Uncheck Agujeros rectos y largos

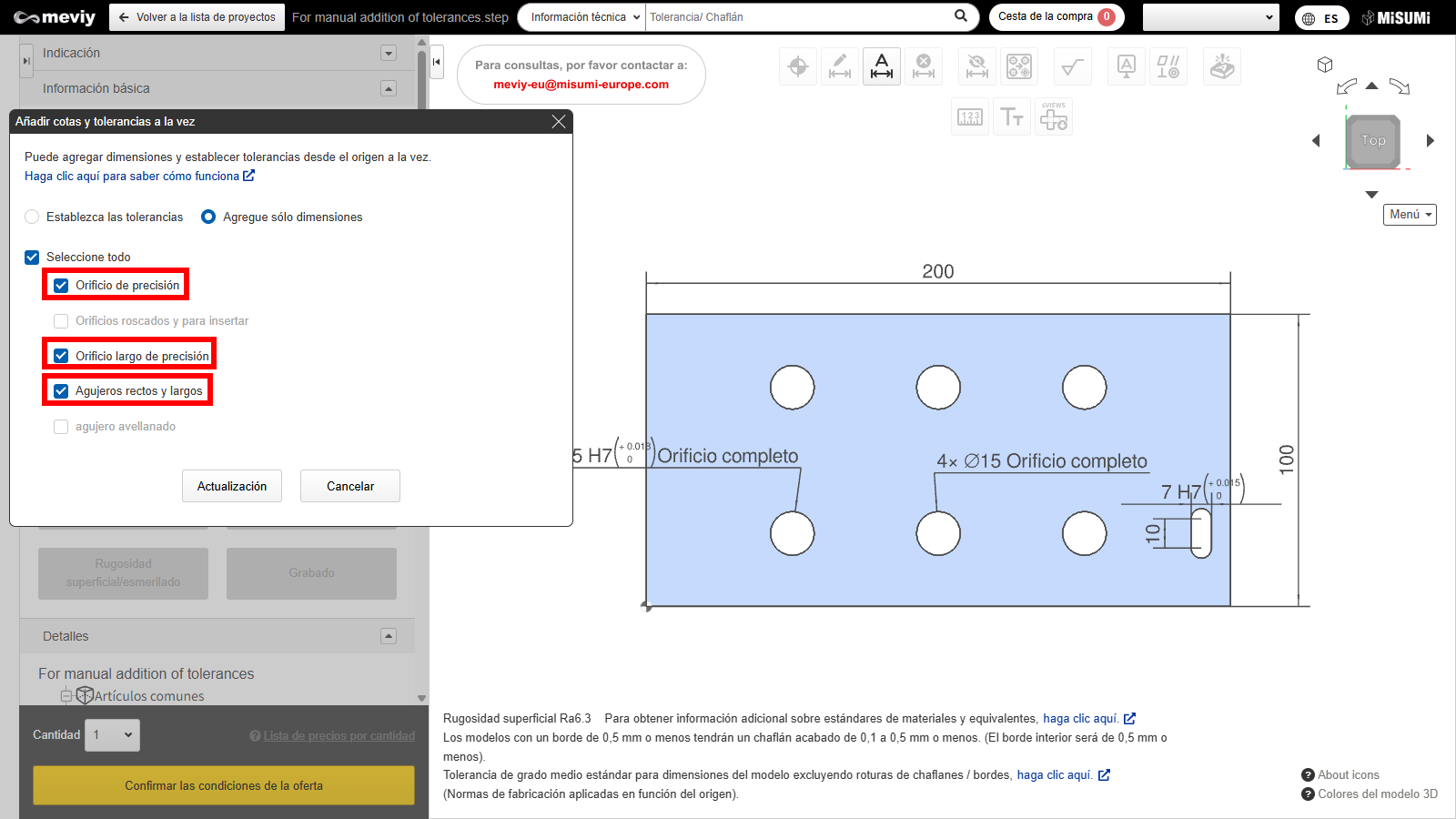61,391
